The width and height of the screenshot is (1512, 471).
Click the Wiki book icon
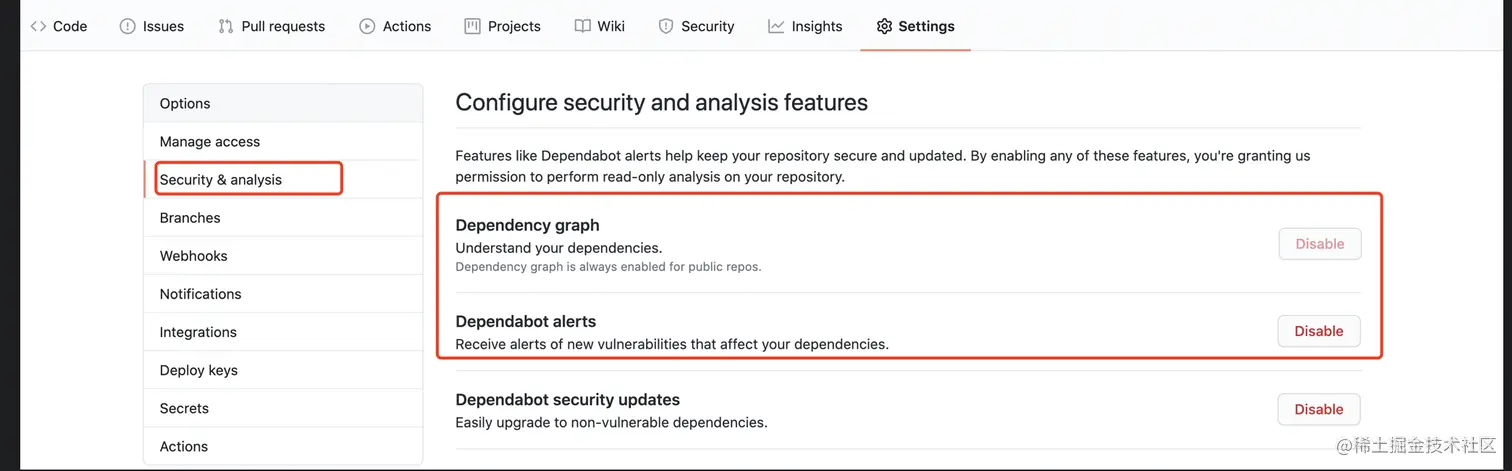[x=582, y=26]
